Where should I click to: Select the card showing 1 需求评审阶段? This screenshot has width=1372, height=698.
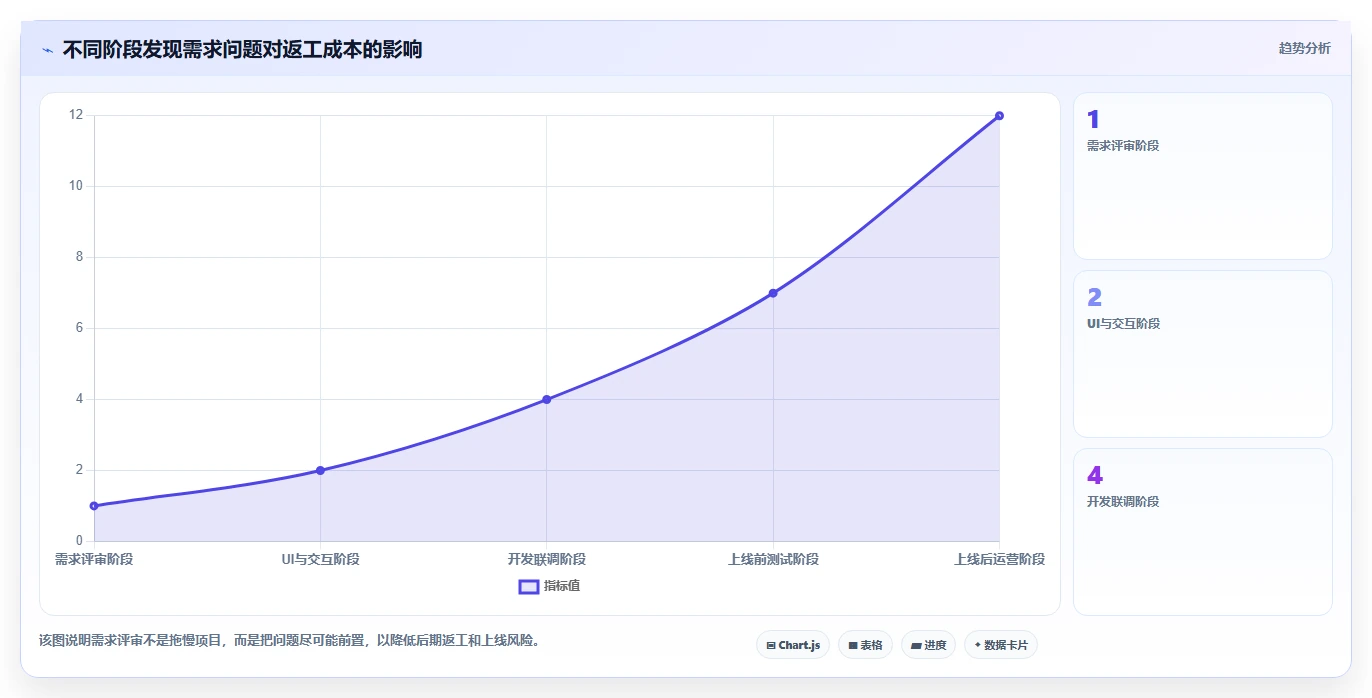(x=1202, y=176)
